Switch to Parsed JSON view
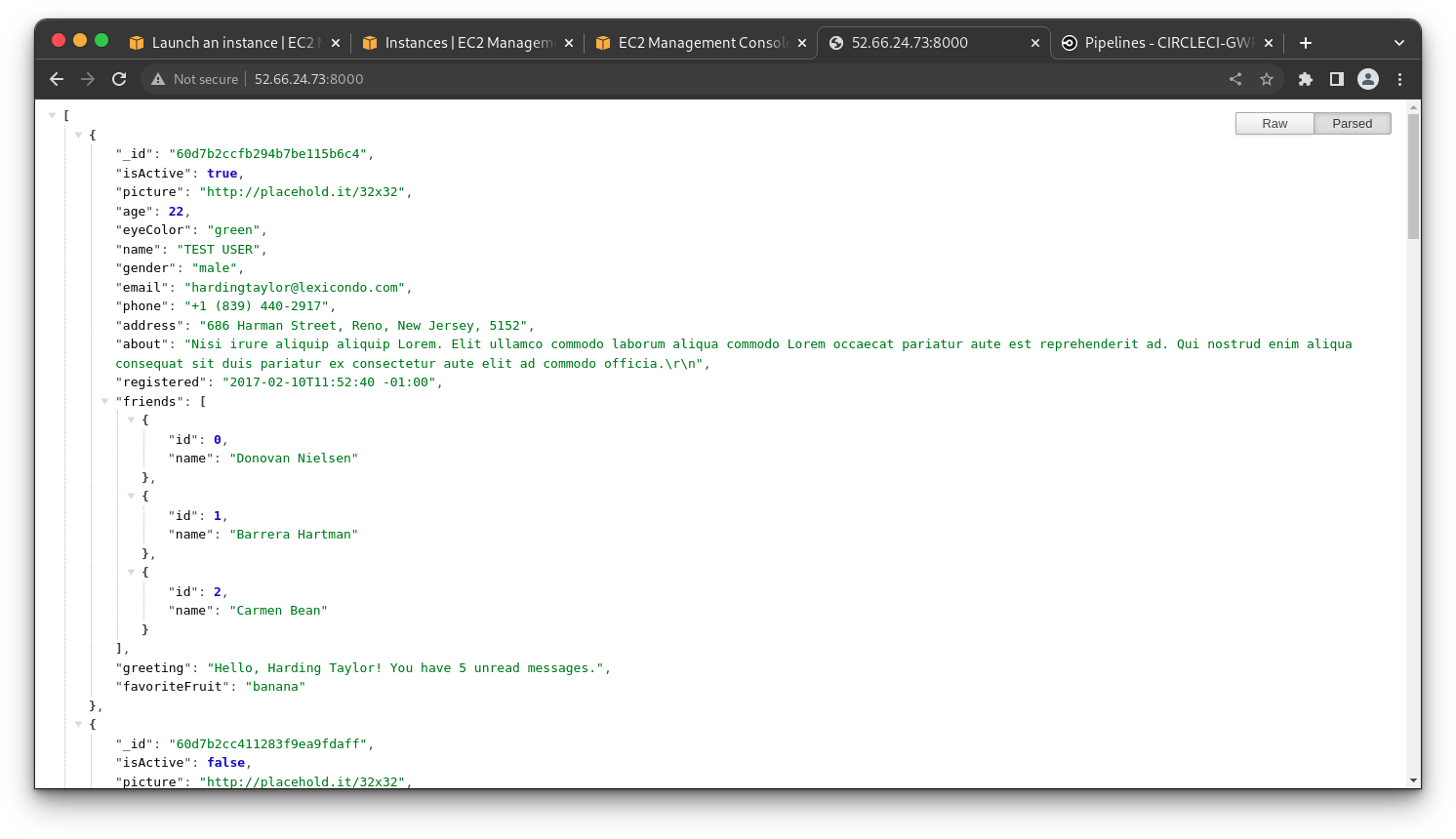This screenshot has height=839, width=1456. [x=1353, y=124]
